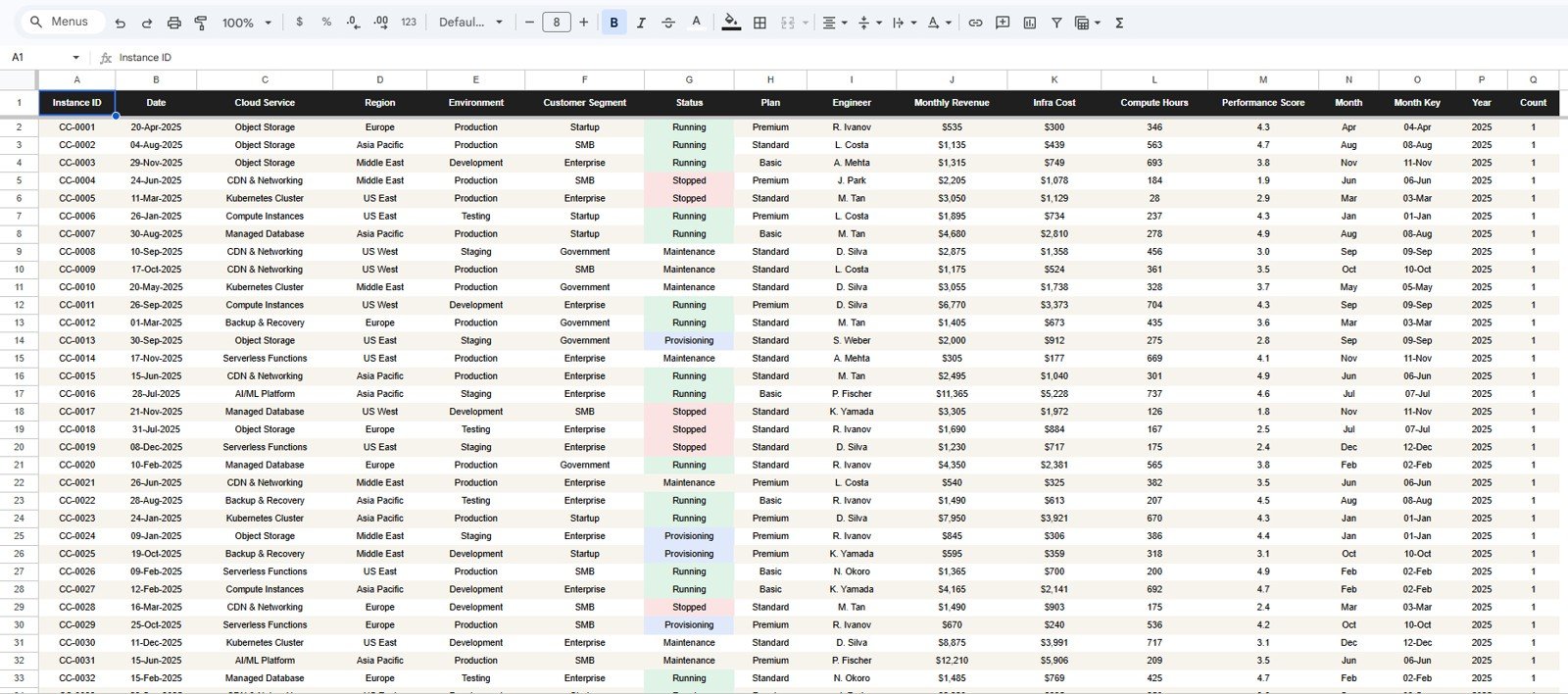Viewport: 1568px width, 694px height.
Task: Click engineer cell N. Okoro in row 27
Action: pyautogui.click(x=852, y=571)
